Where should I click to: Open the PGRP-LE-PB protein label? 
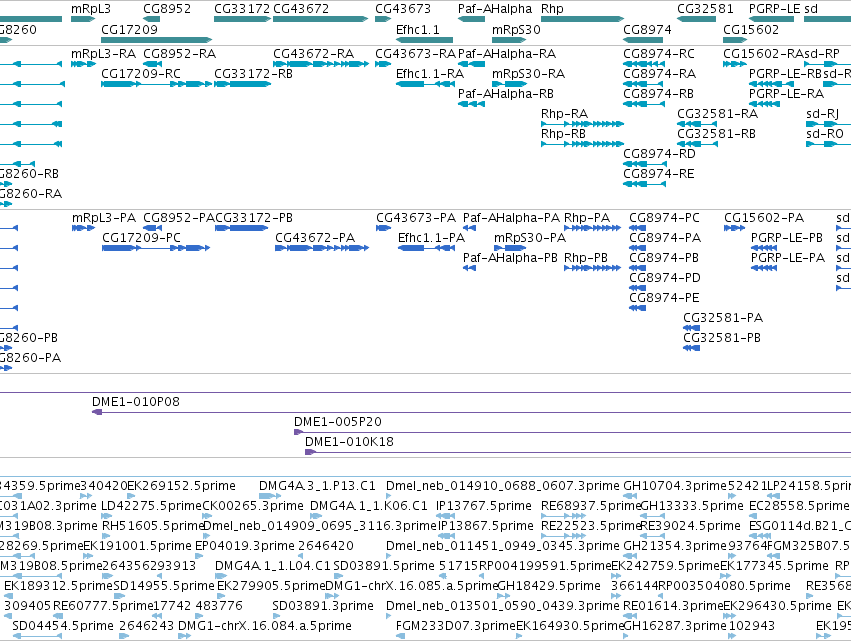pos(786,238)
